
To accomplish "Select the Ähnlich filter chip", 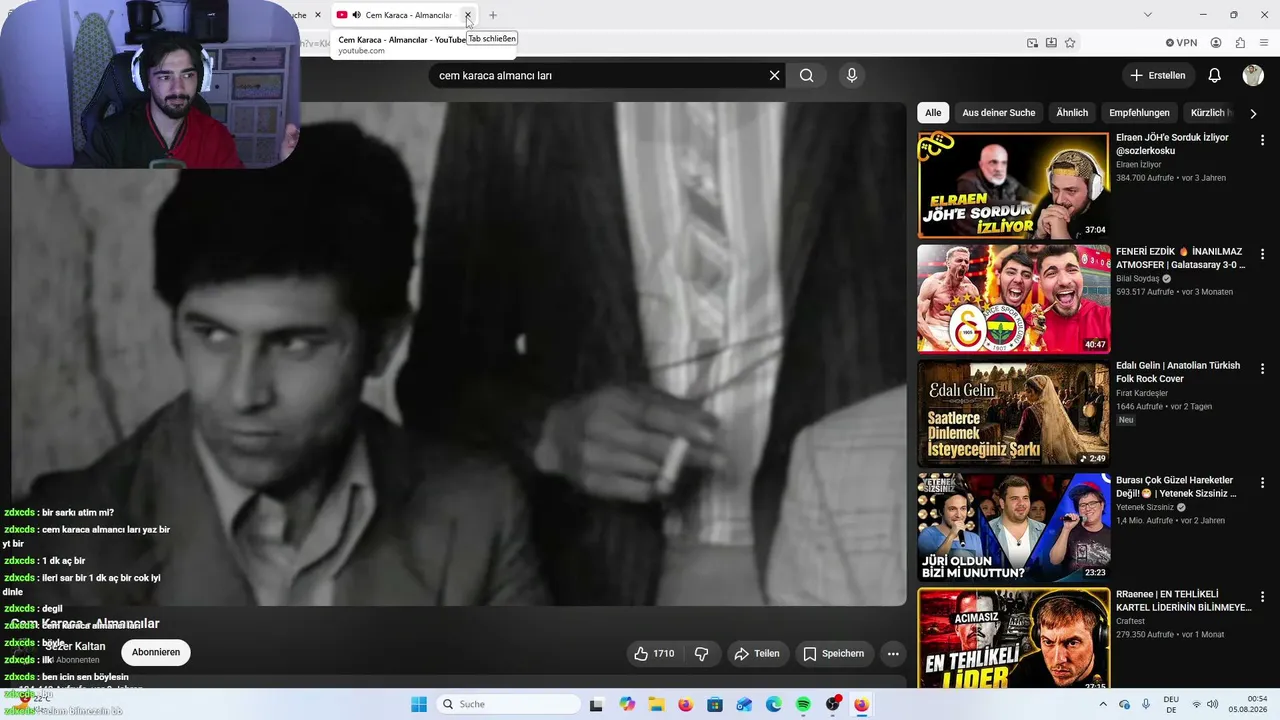I will pos(1072,113).
